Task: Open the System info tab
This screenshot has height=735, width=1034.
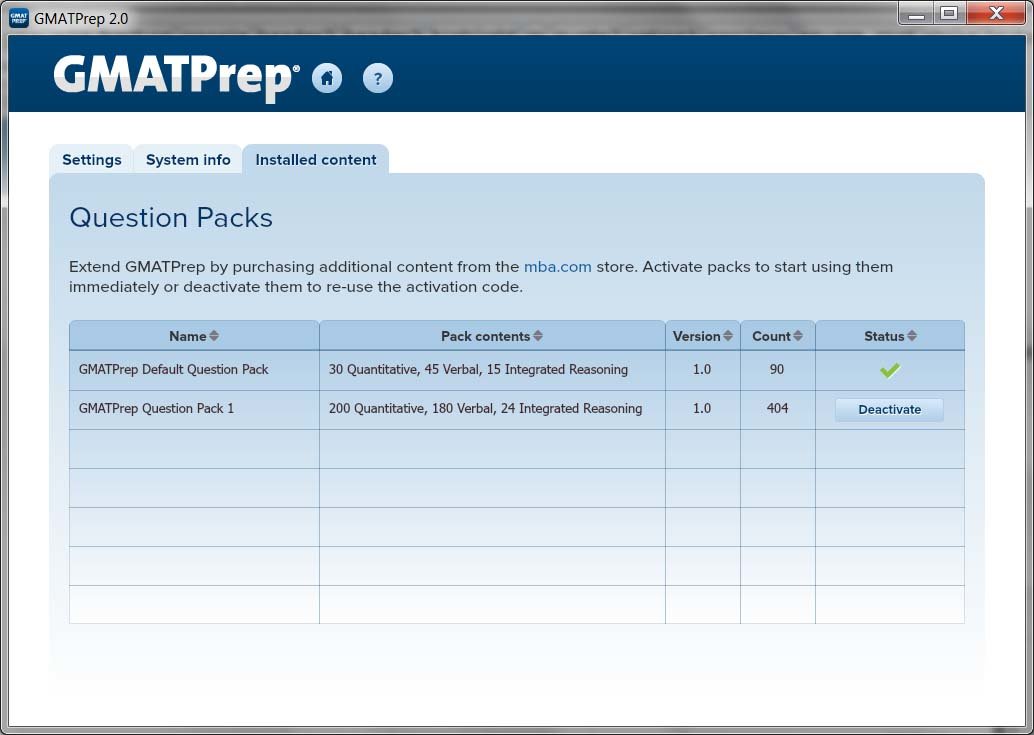Action: pos(188,160)
